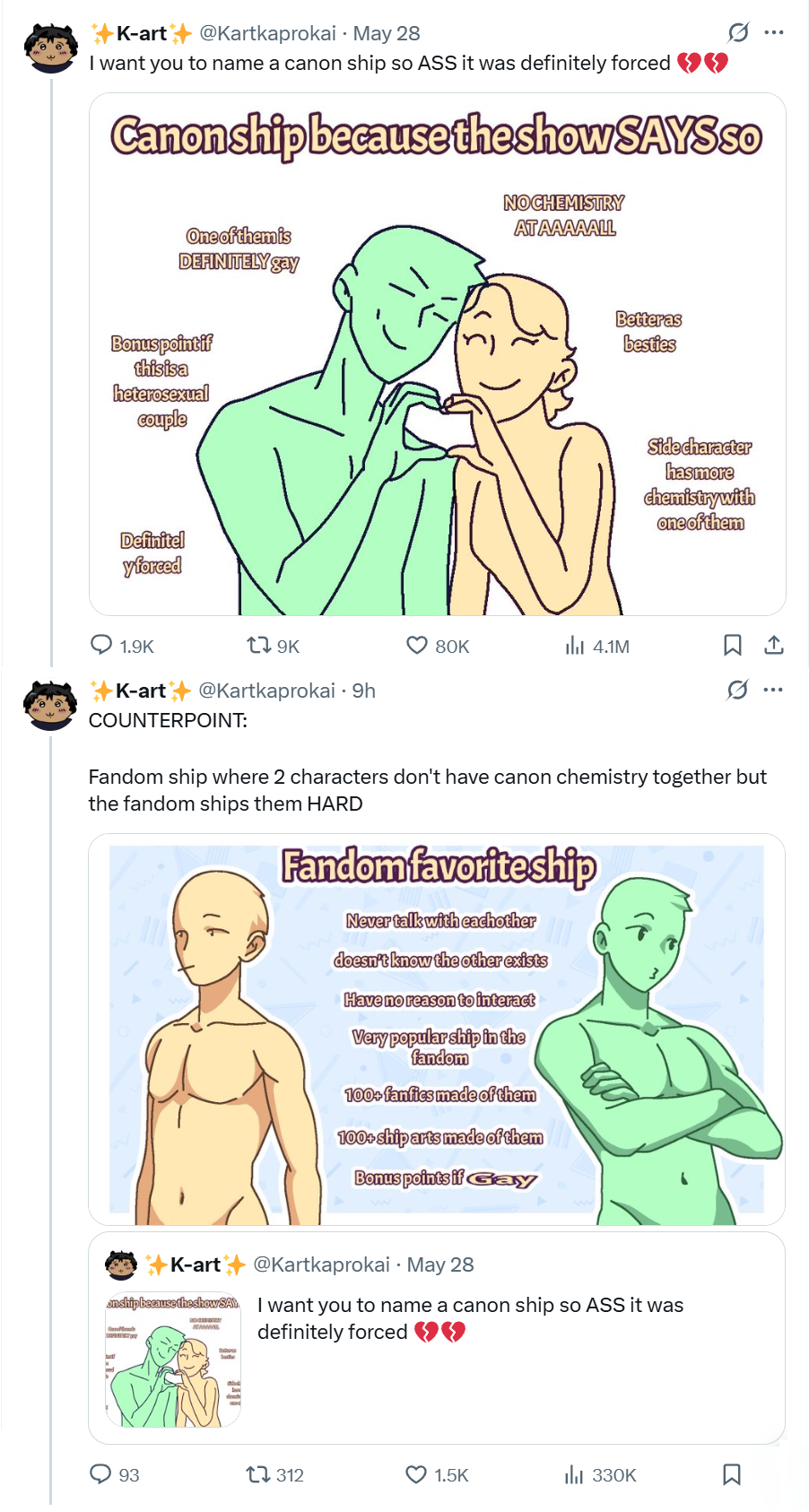Open the Canon ship meme image
The image size is (809, 1512).
coord(438,354)
